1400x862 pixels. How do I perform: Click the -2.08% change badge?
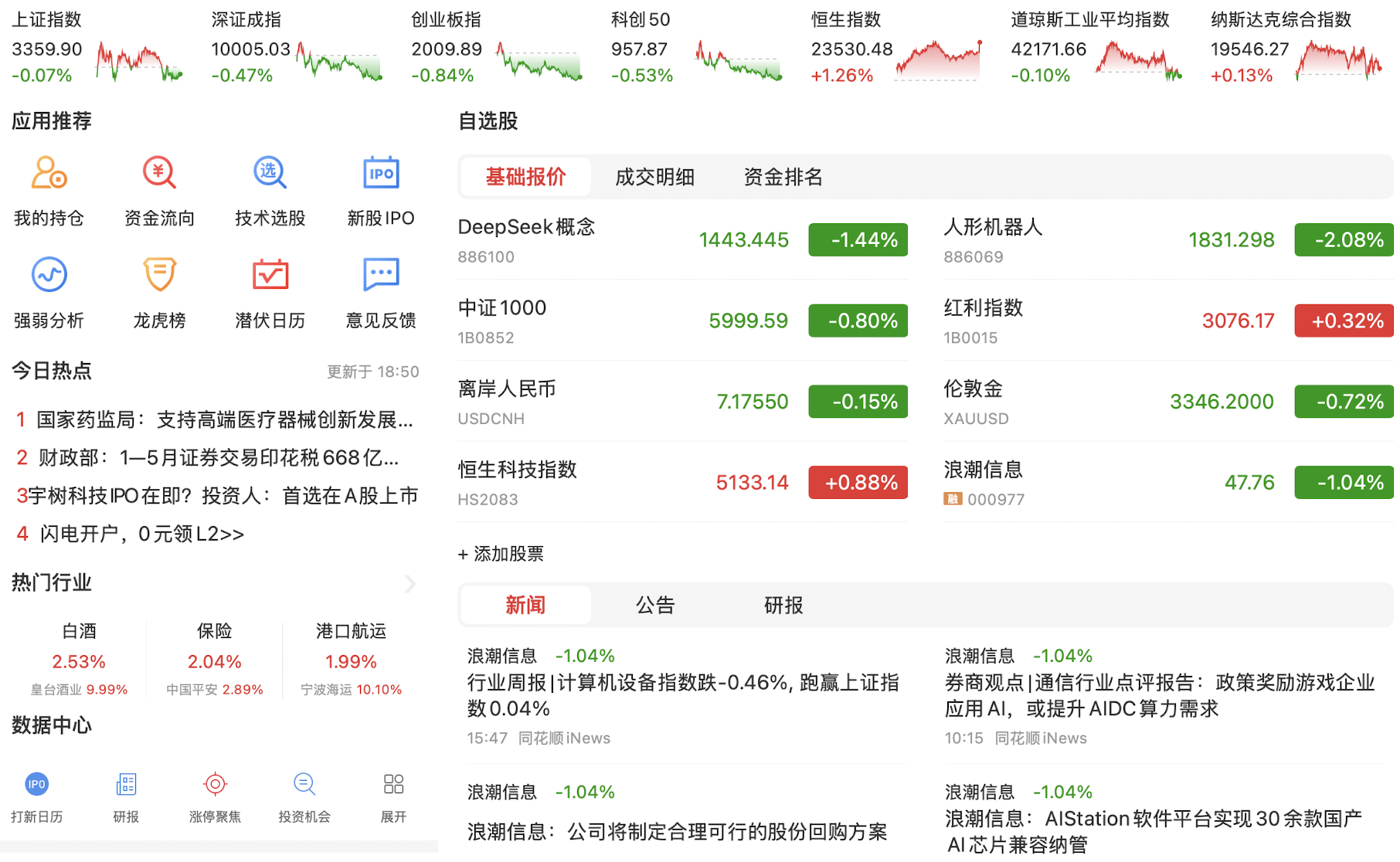pyautogui.click(x=1344, y=240)
